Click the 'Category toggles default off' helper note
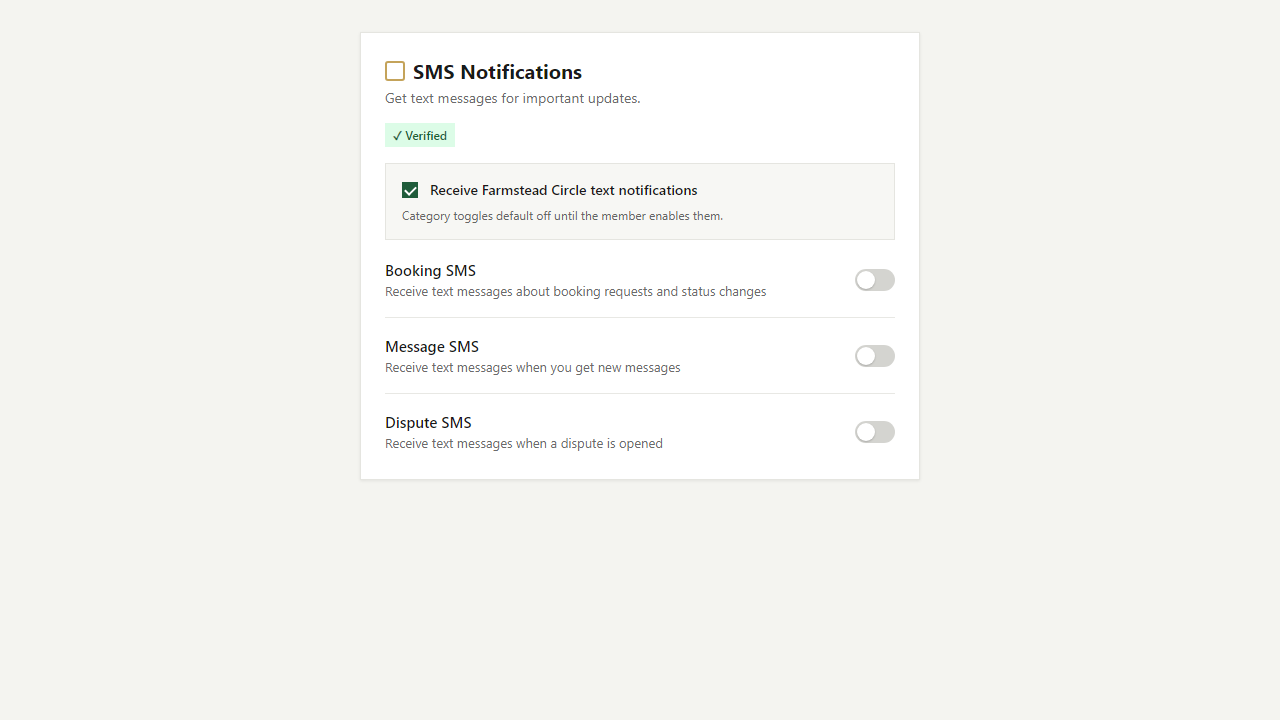The width and height of the screenshot is (1280, 720). pos(562,216)
